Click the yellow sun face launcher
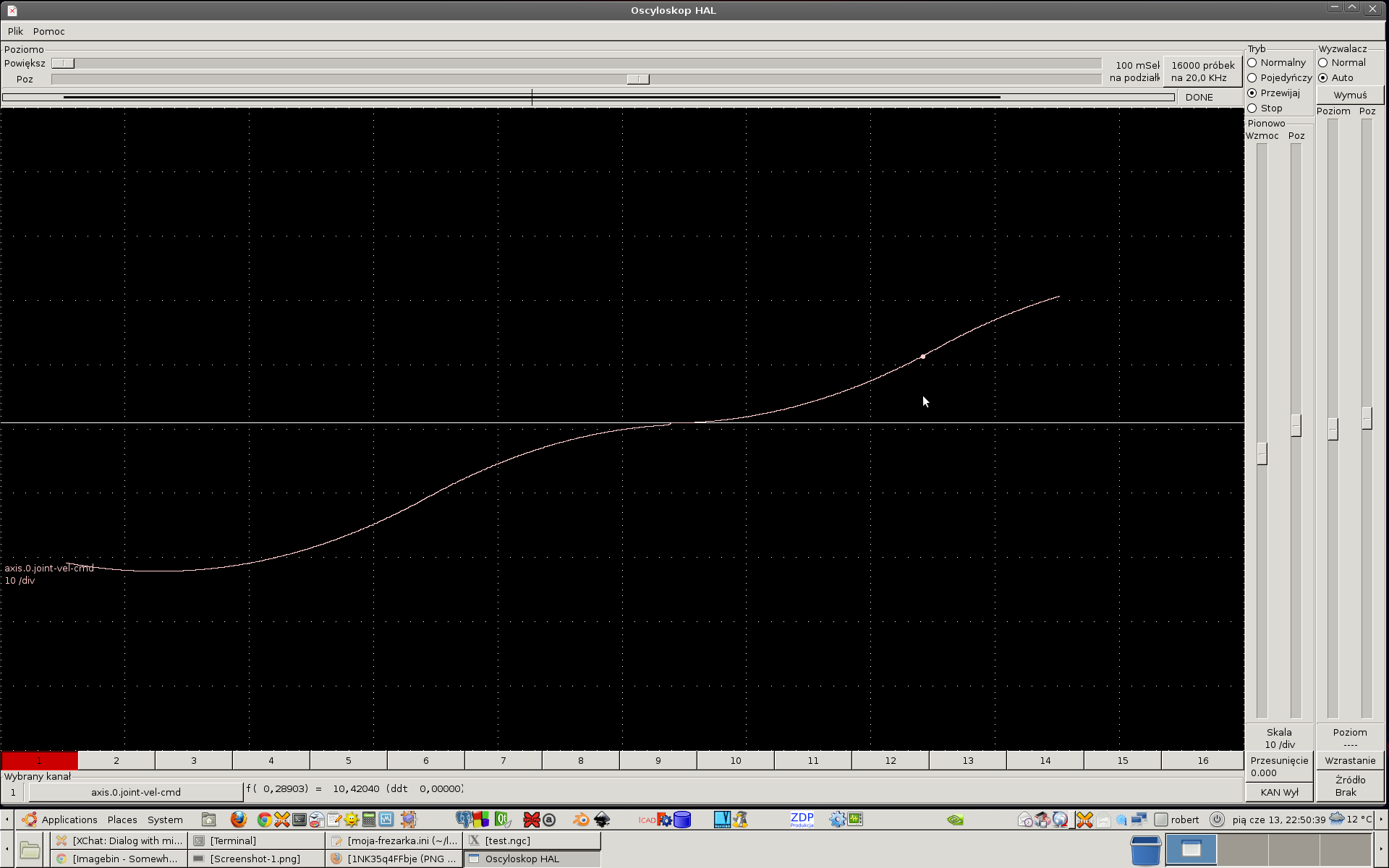 tap(352, 820)
